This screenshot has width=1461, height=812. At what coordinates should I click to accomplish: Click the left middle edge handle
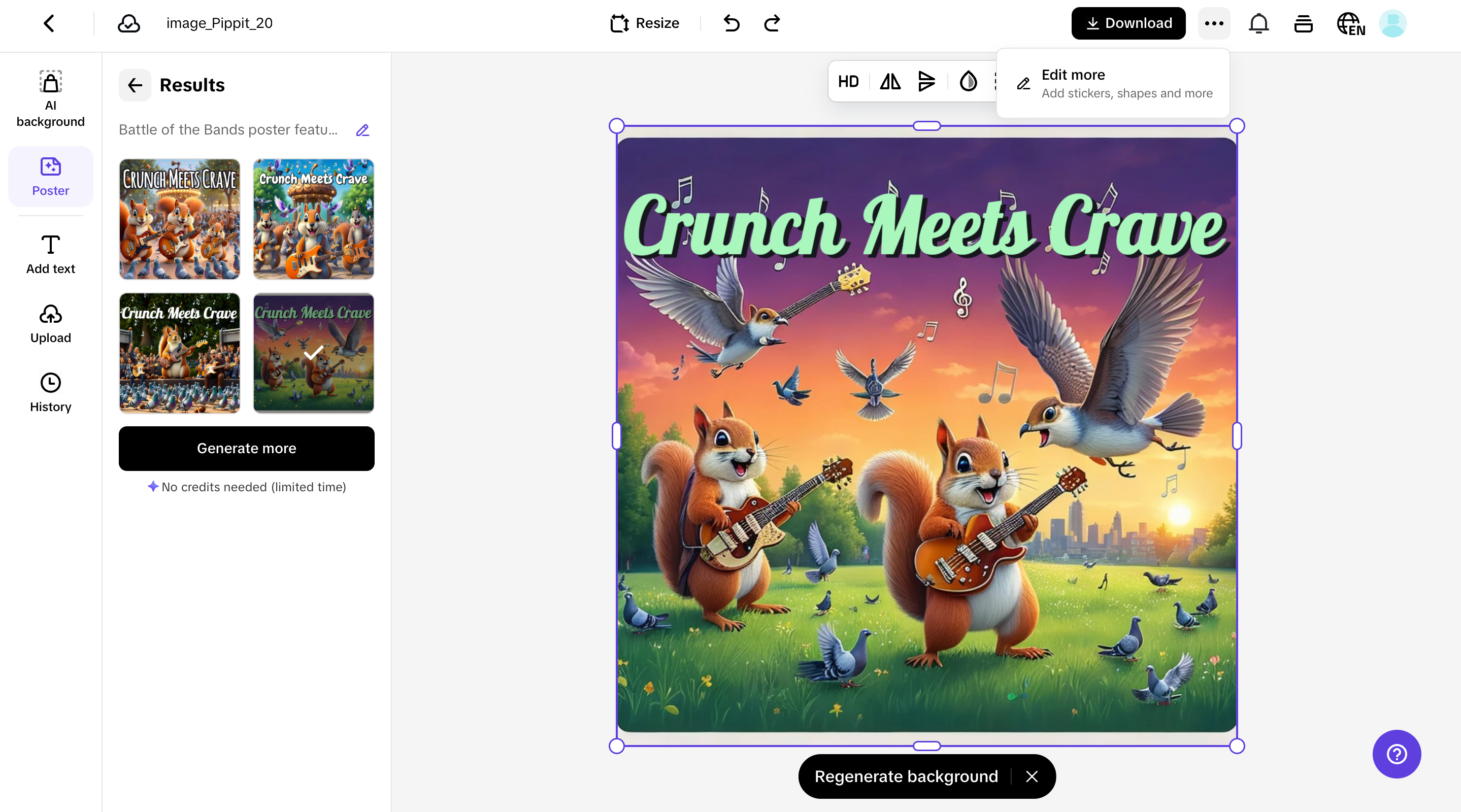(616, 436)
